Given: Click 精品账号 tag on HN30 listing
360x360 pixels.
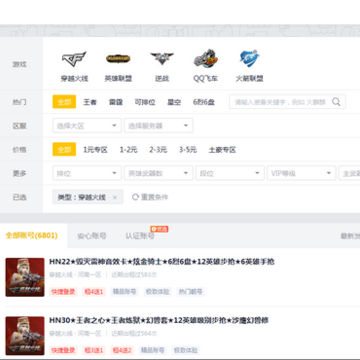Looking at the screenshot, I should pyautogui.click(x=152, y=350).
